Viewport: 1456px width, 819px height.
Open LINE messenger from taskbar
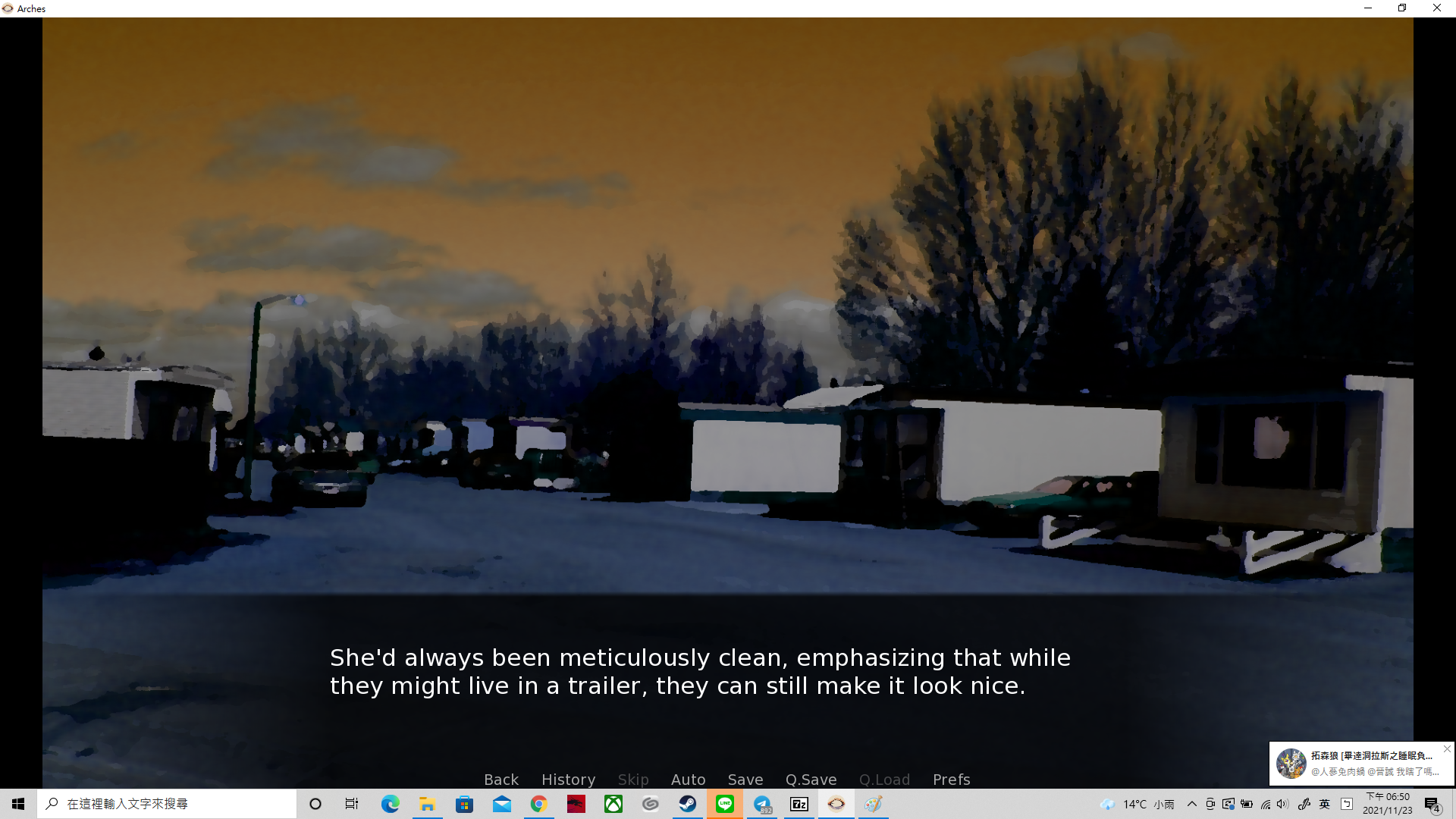[x=724, y=804]
